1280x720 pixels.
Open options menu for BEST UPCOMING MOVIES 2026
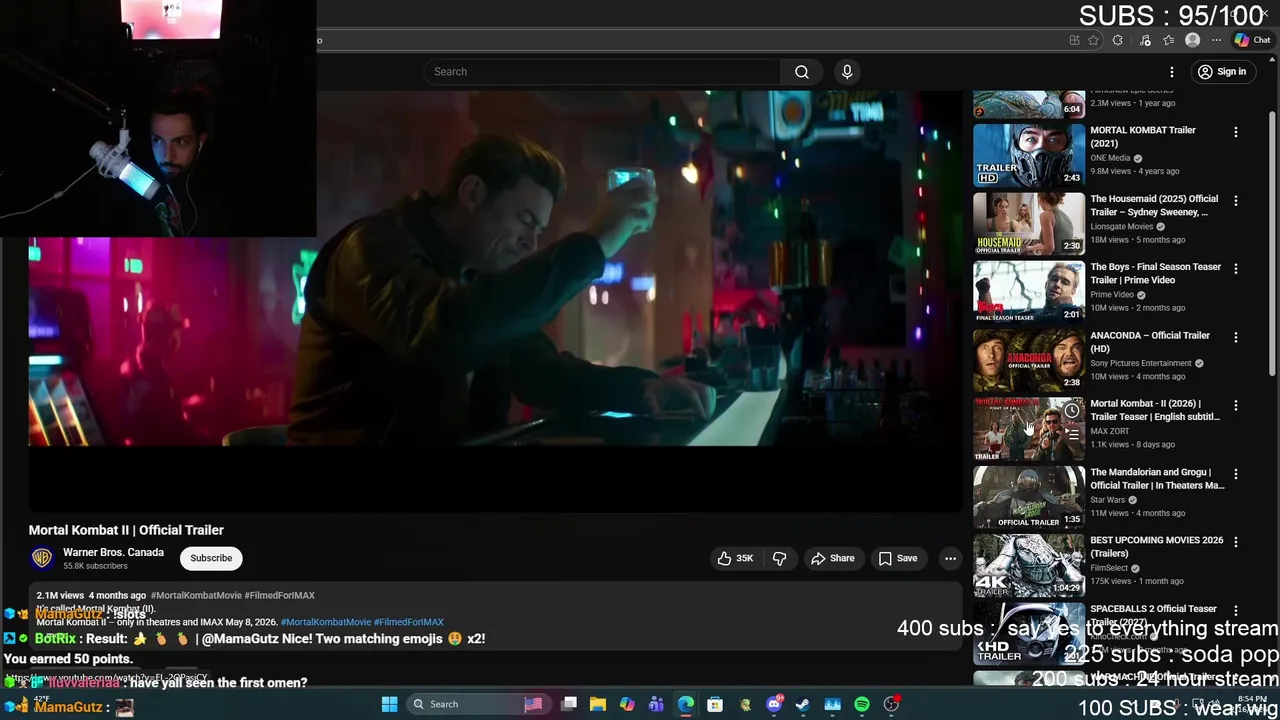coord(1236,542)
